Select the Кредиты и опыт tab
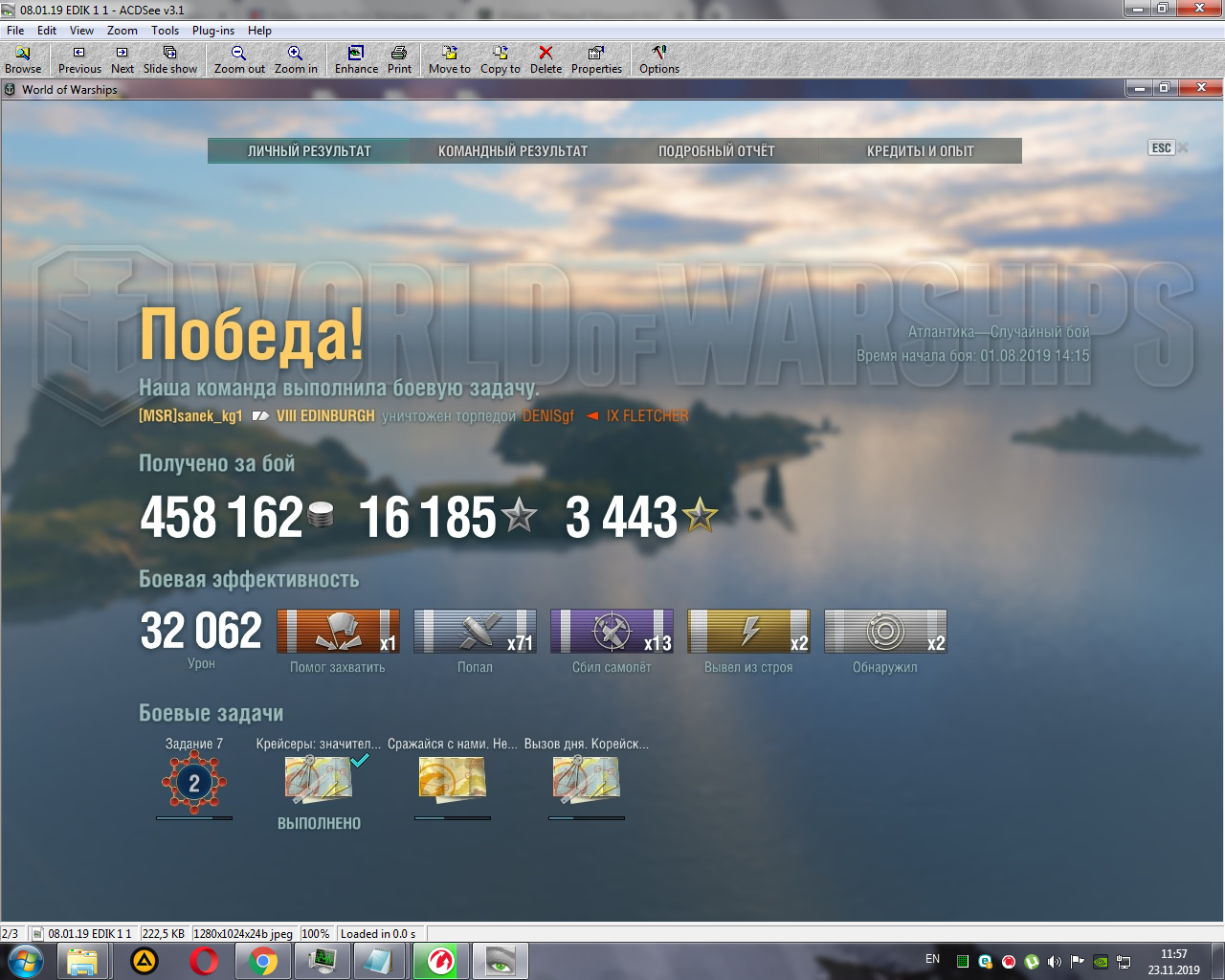This screenshot has width=1225, height=980. point(921,151)
